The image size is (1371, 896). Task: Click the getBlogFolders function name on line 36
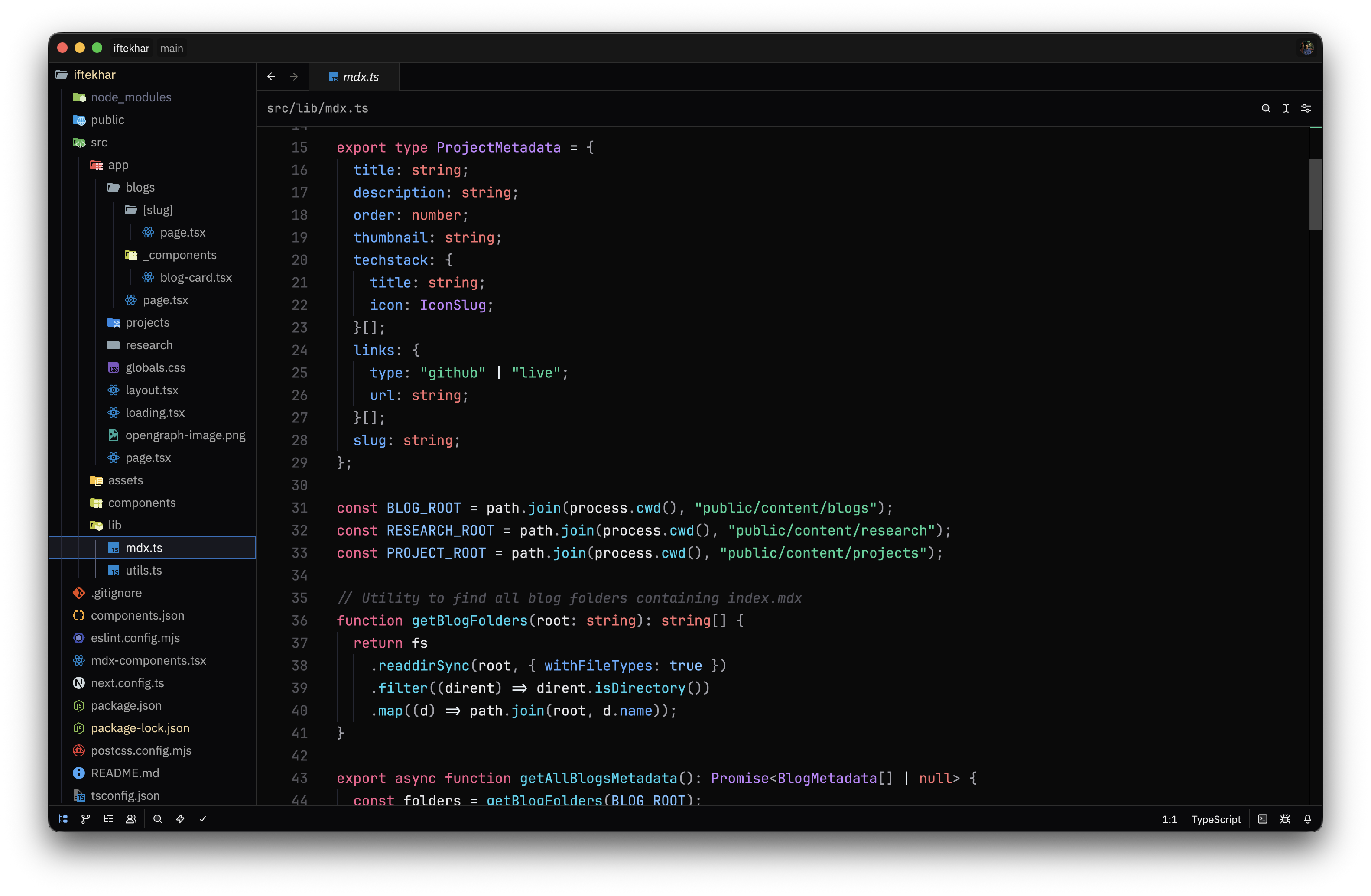pos(469,620)
